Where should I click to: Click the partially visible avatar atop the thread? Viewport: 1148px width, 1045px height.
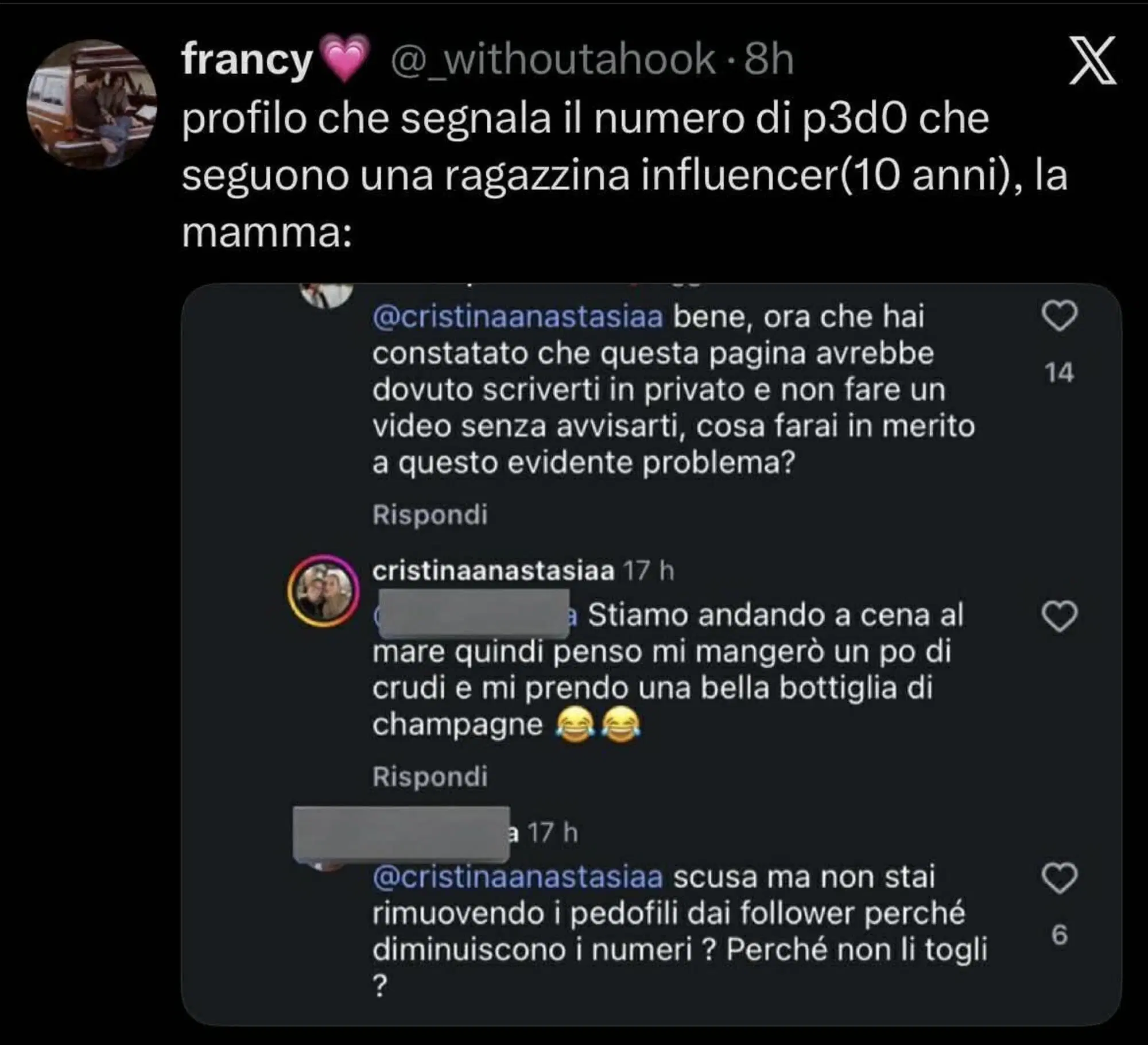326,295
